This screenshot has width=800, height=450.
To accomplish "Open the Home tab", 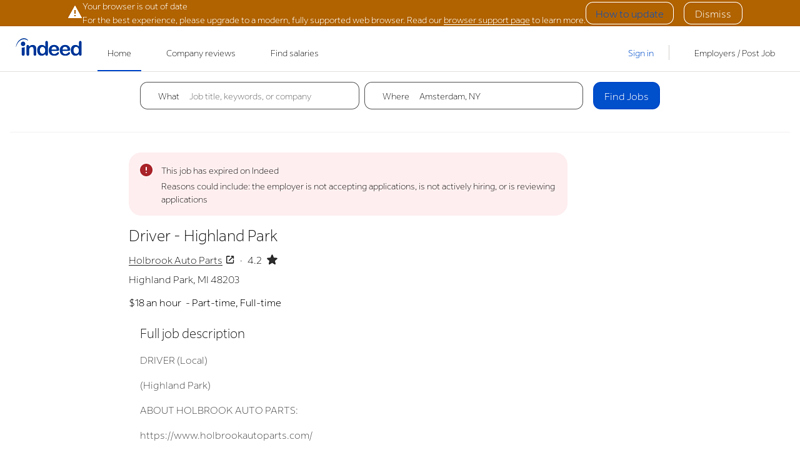I will (x=119, y=53).
